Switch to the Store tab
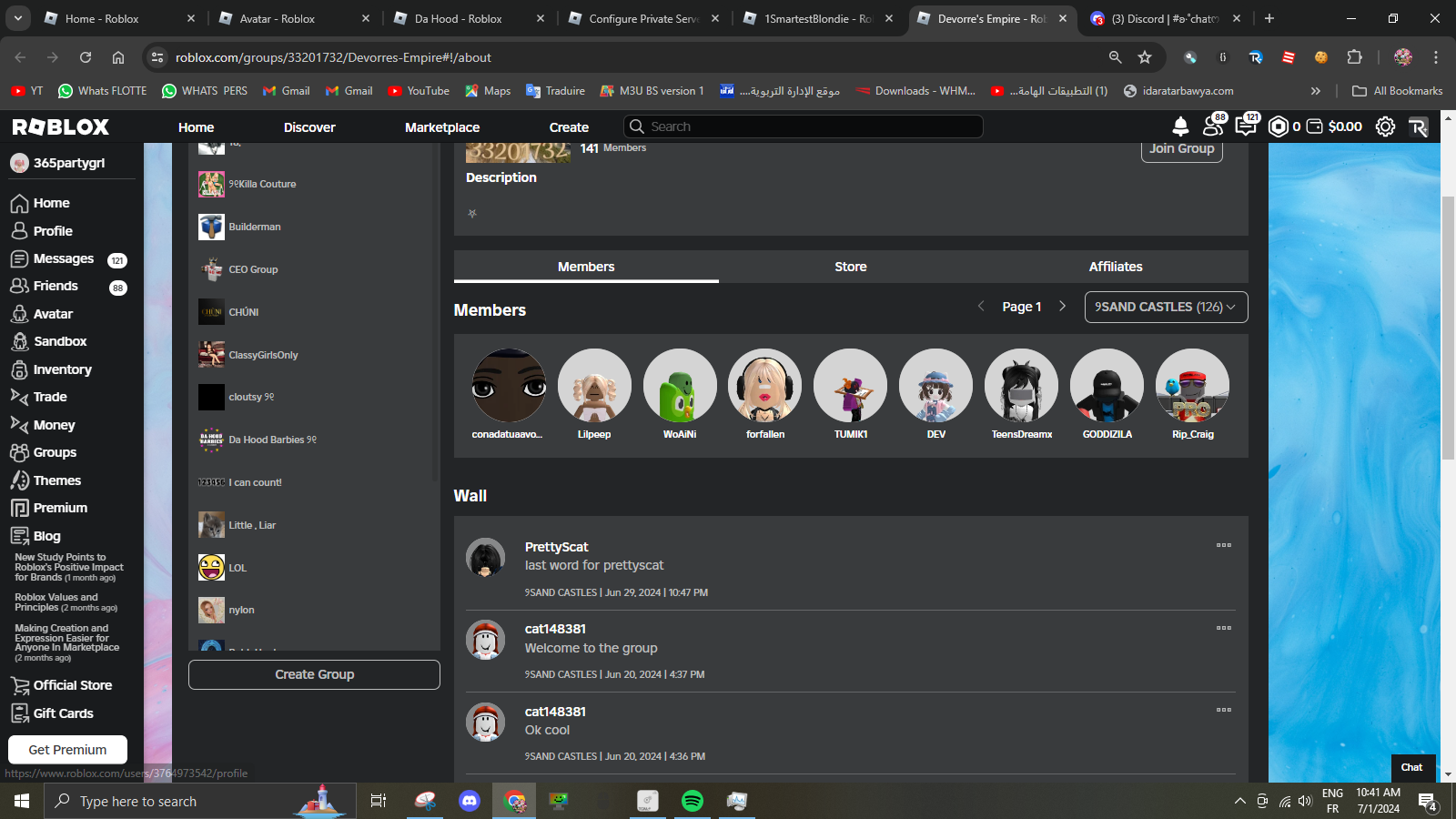This screenshot has width=1456, height=819. point(851,267)
